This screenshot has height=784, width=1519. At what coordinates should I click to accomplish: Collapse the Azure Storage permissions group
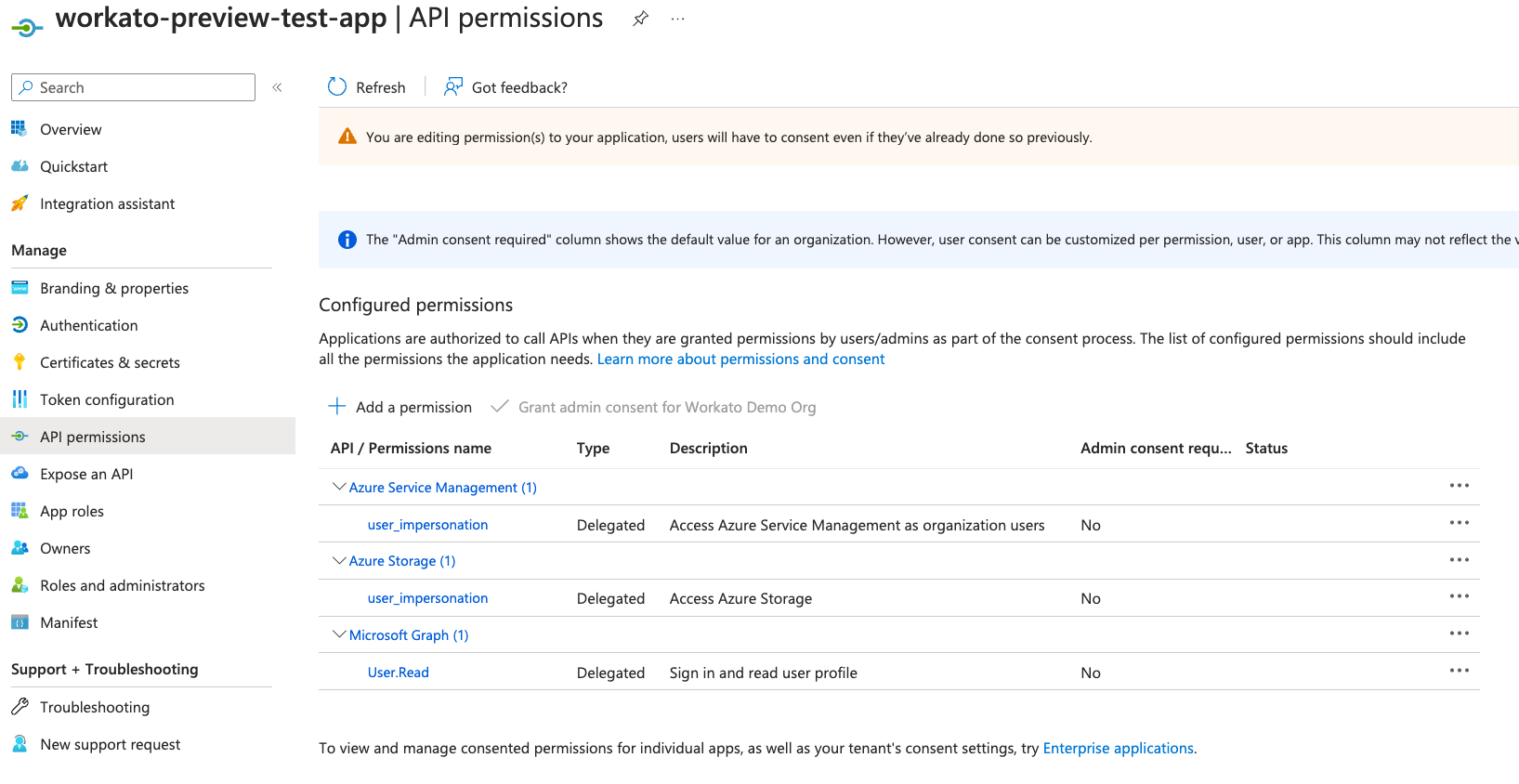coord(339,560)
